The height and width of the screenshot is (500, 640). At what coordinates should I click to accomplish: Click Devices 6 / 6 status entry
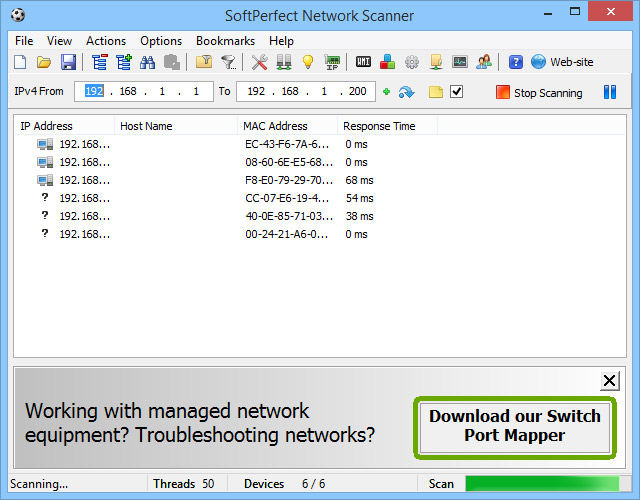click(284, 484)
